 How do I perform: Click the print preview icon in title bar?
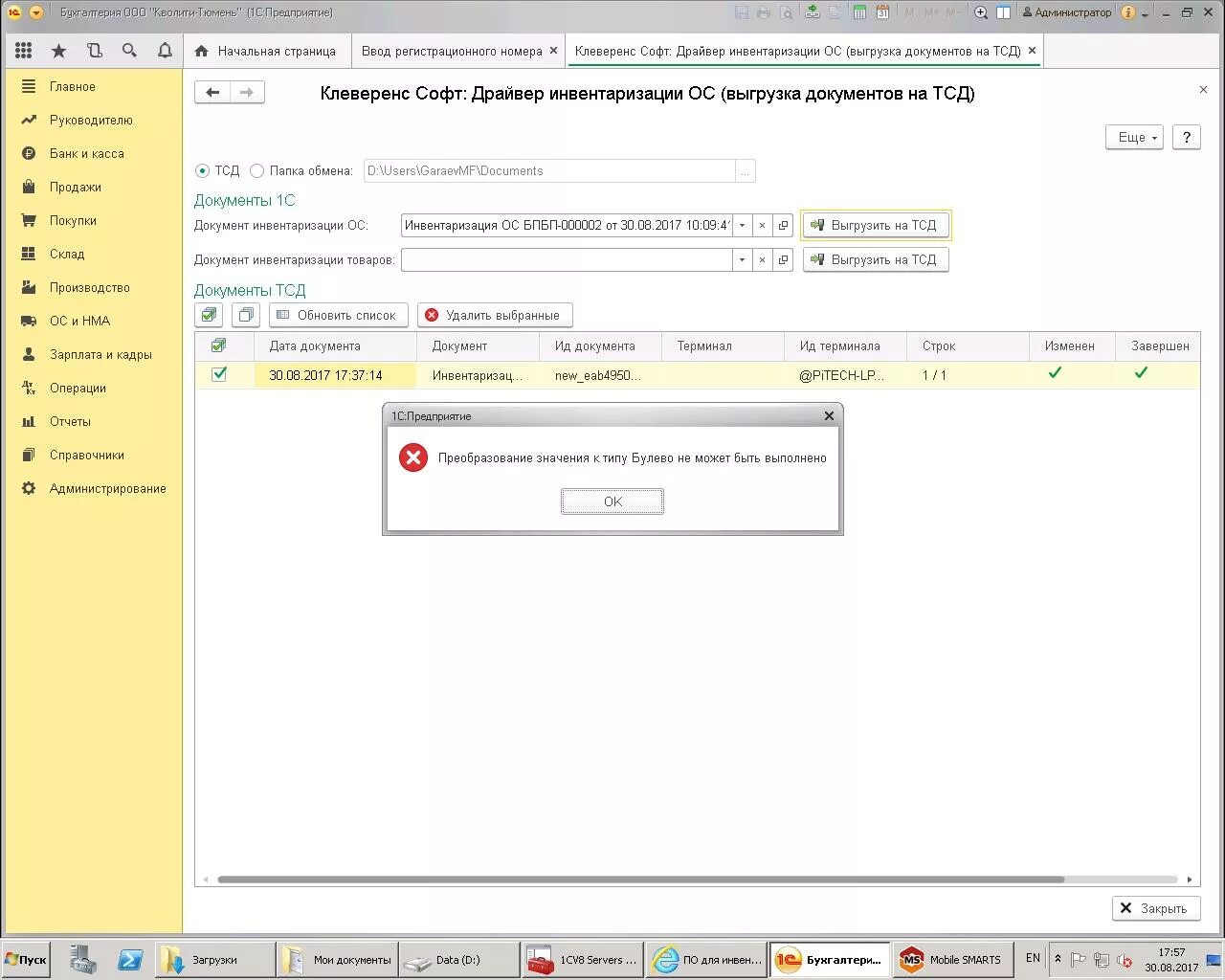pyautogui.click(x=787, y=12)
